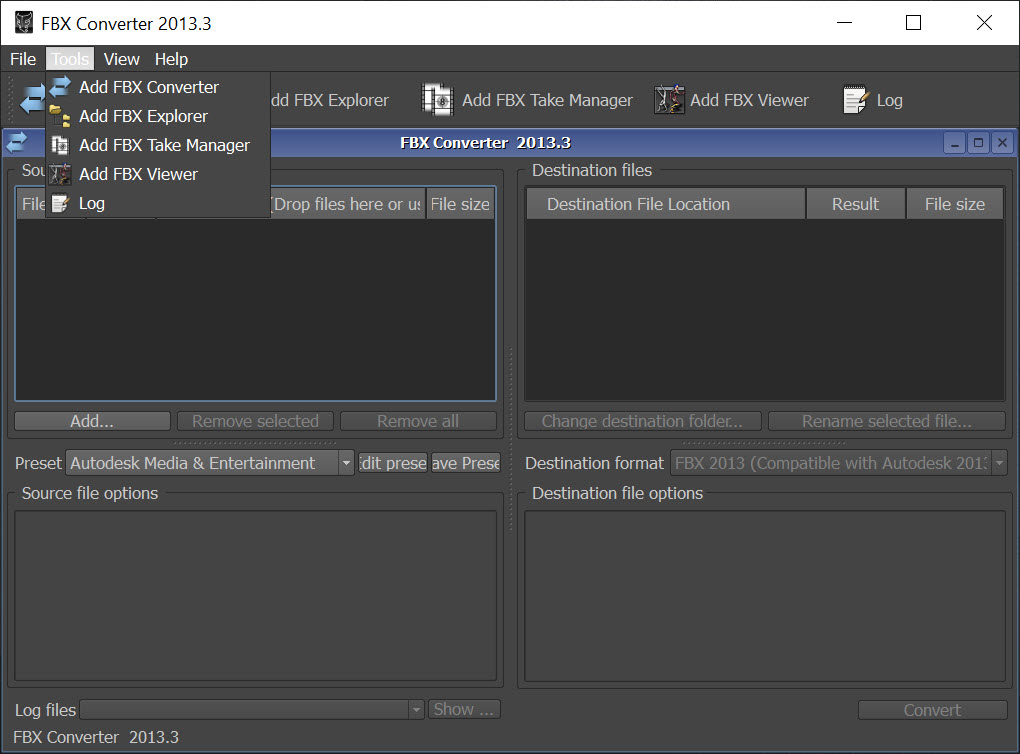
Task: Click inner FBX Converter window arrows icon
Action: [16, 142]
